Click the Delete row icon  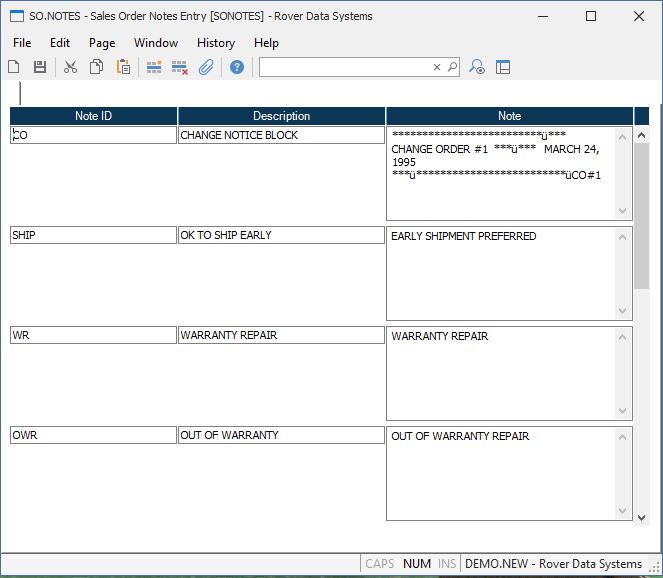pyautogui.click(x=180, y=67)
